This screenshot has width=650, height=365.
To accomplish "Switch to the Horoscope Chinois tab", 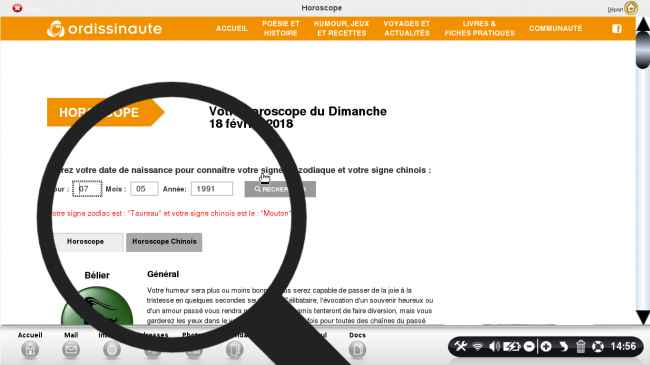I will 164,242.
